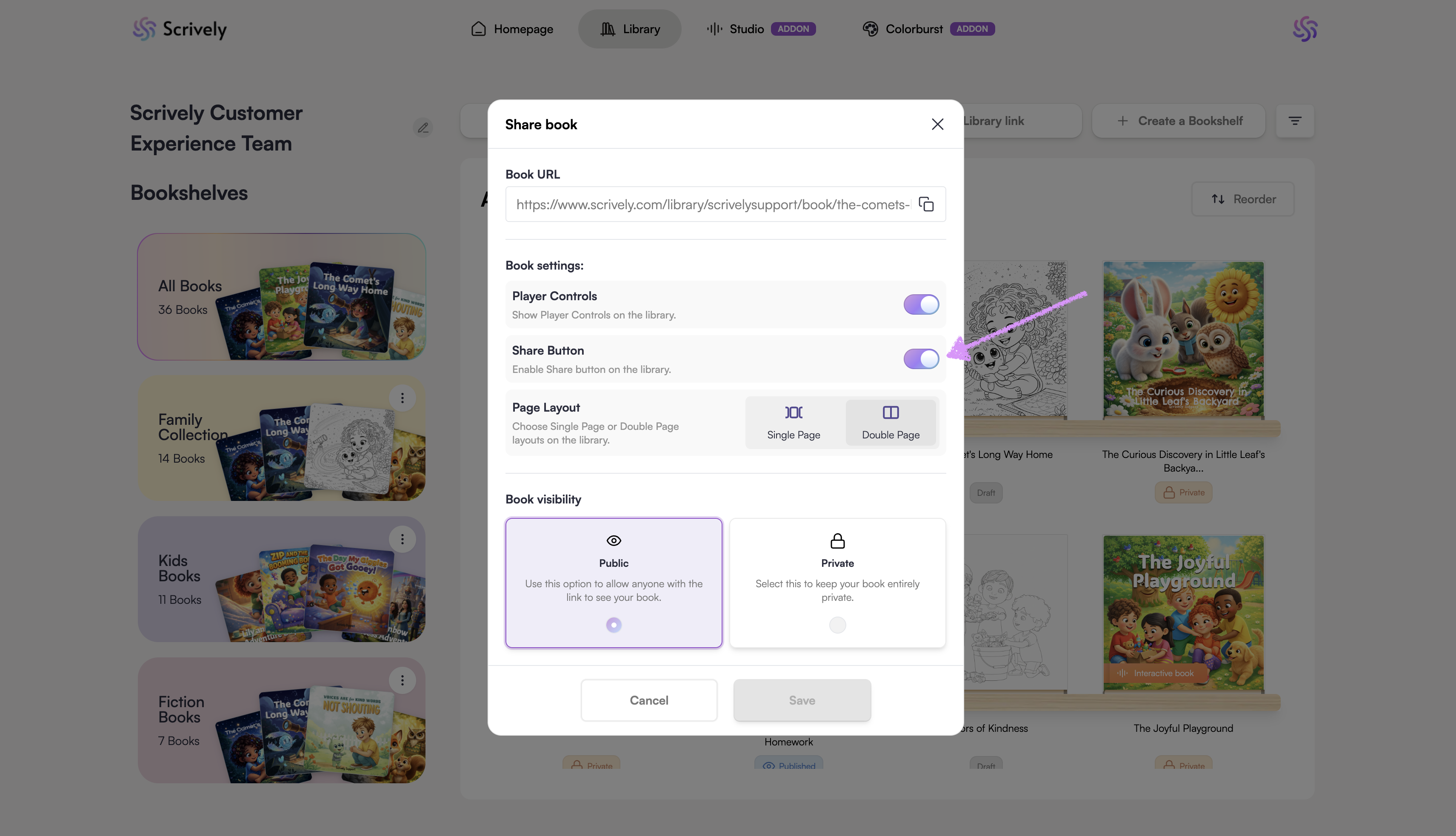The width and height of the screenshot is (1456, 836).
Task: Toggle the Player Controls switch
Action: (x=921, y=304)
